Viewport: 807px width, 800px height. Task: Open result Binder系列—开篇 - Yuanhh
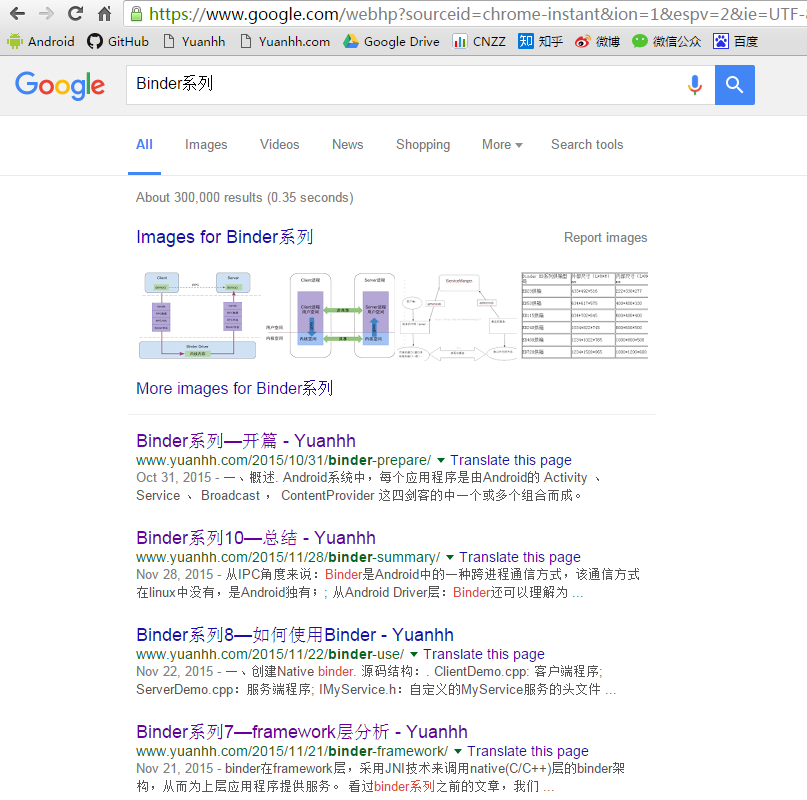(245, 441)
